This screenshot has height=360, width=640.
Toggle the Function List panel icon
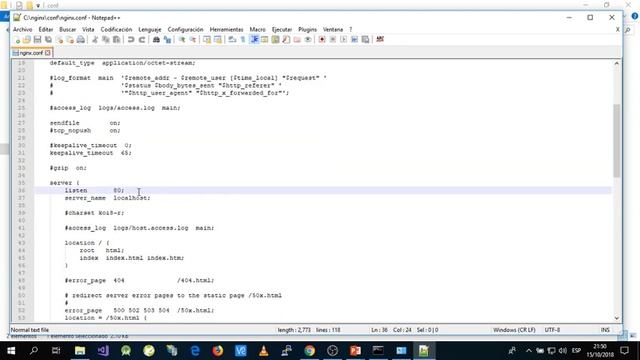[x=286, y=40]
